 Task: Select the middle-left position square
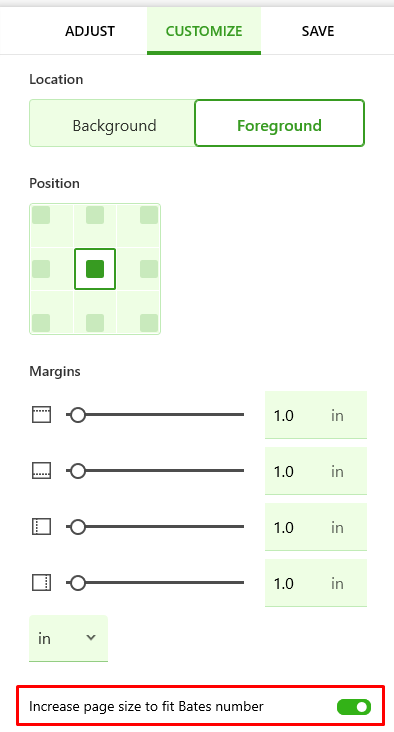point(41,269)
